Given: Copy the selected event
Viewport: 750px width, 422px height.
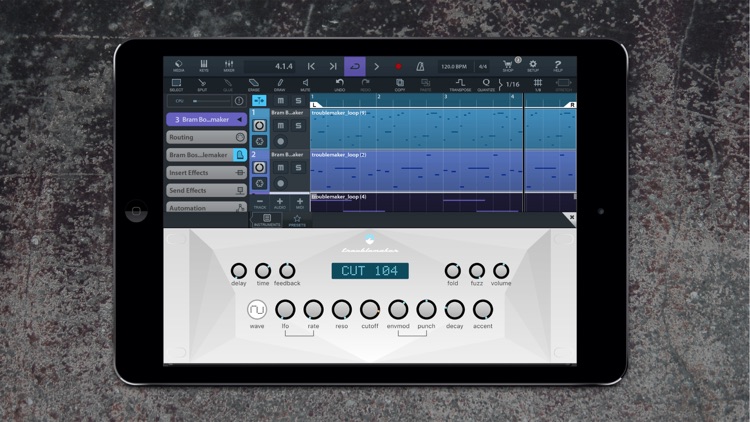Looking at the screenshot, I should [x=400, y=85].
